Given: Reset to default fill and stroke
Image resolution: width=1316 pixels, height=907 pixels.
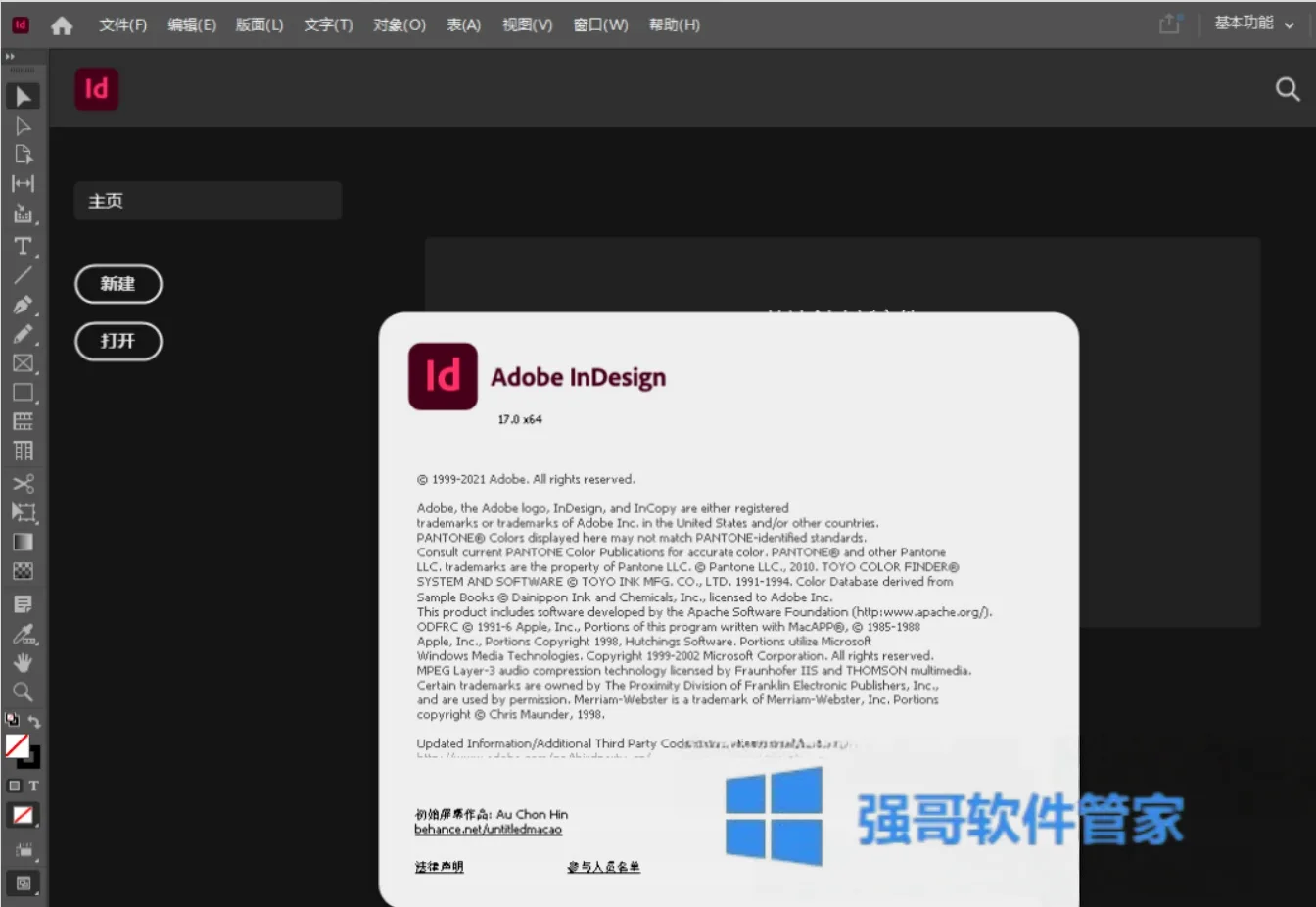Looking at the screenshot, I should pyautogui.click(x=13, y=720).
